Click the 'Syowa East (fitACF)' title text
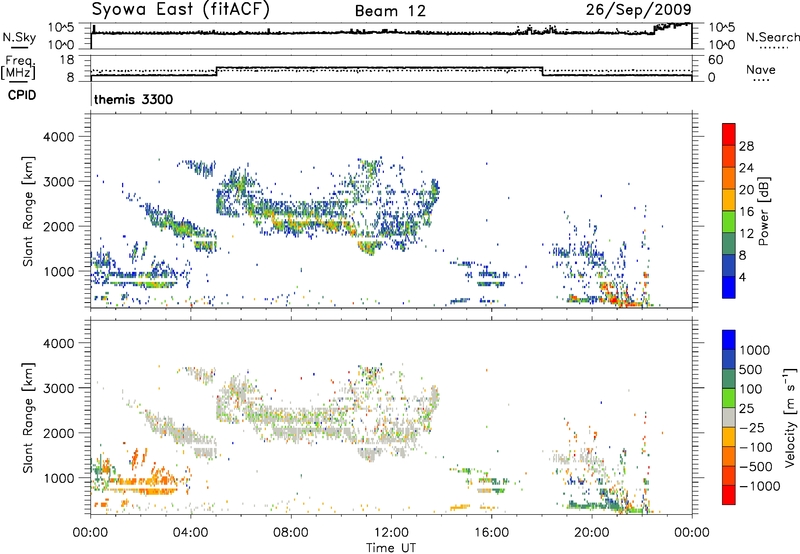The image size is (800, 554). pyautogui.click(x=181, y=9)
